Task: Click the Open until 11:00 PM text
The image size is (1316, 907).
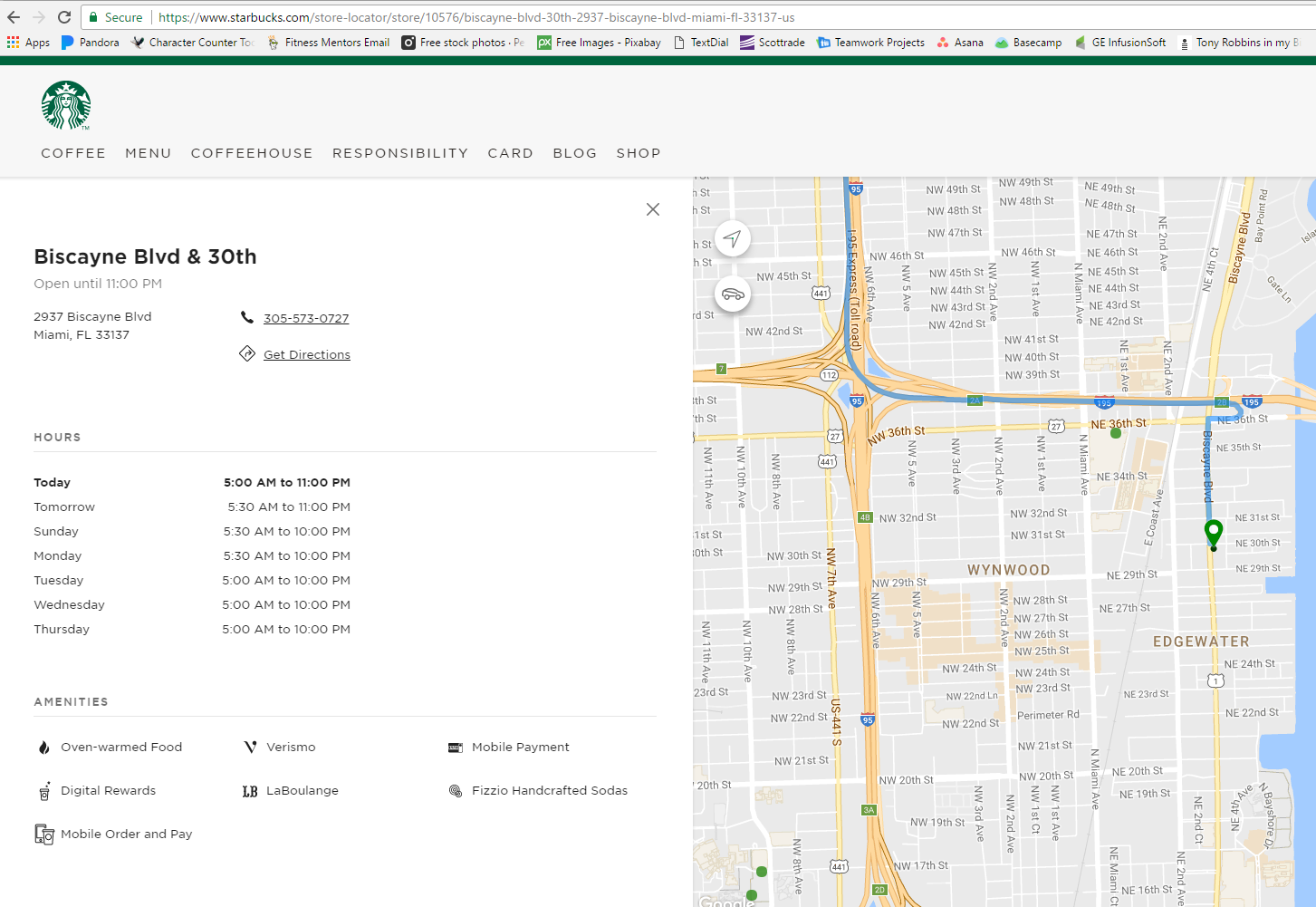Action: click(98, 284)
